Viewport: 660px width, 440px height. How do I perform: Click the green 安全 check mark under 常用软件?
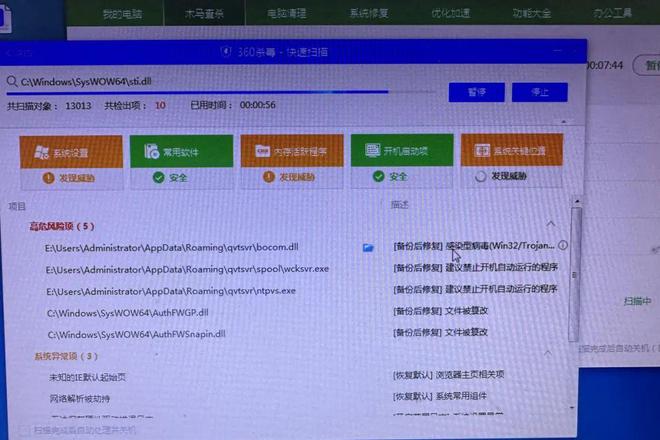coord(159,178)
